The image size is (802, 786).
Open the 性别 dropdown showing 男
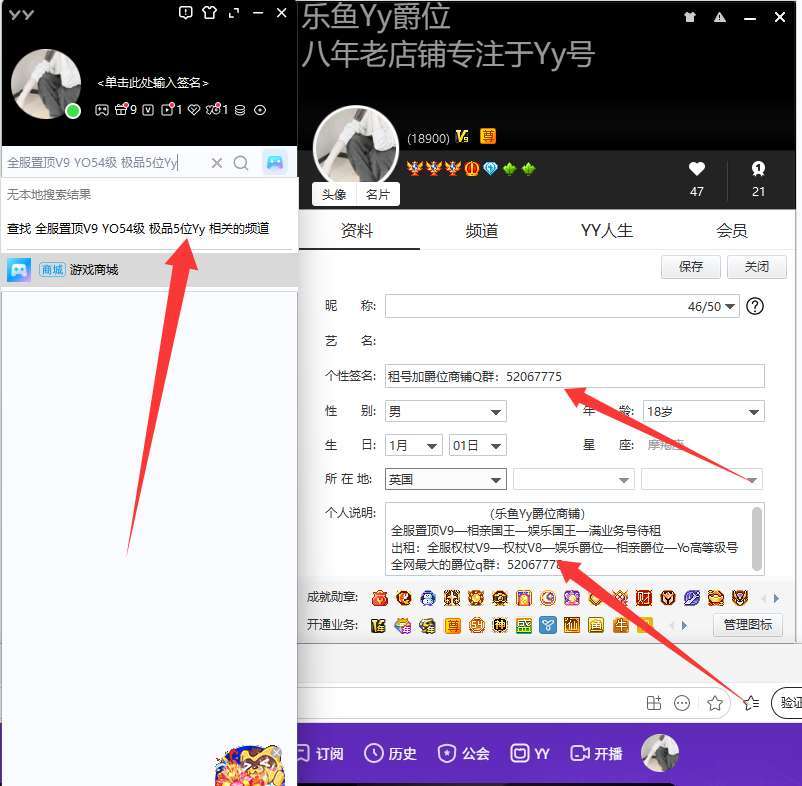[445, 411]
